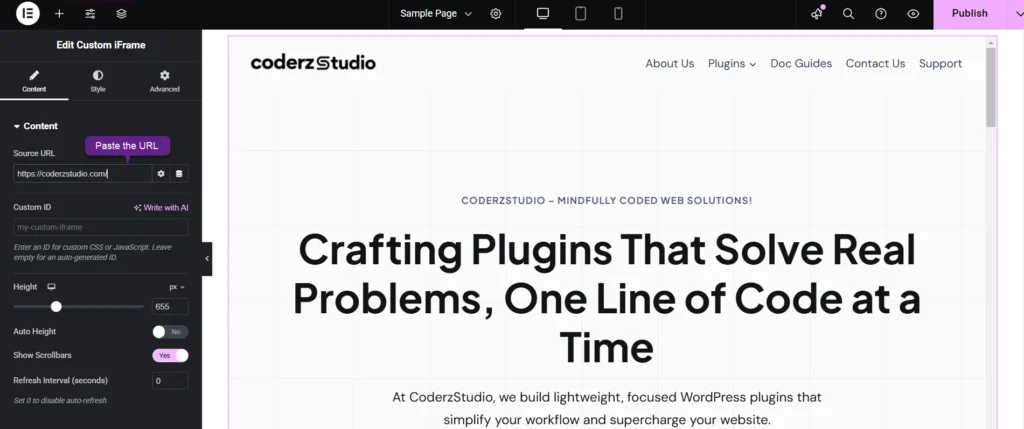Open About Us in the preview menu
Image resolution: width=1024 pixels, height=429 pixels.
pyautogui.click(x=669, y=63)
